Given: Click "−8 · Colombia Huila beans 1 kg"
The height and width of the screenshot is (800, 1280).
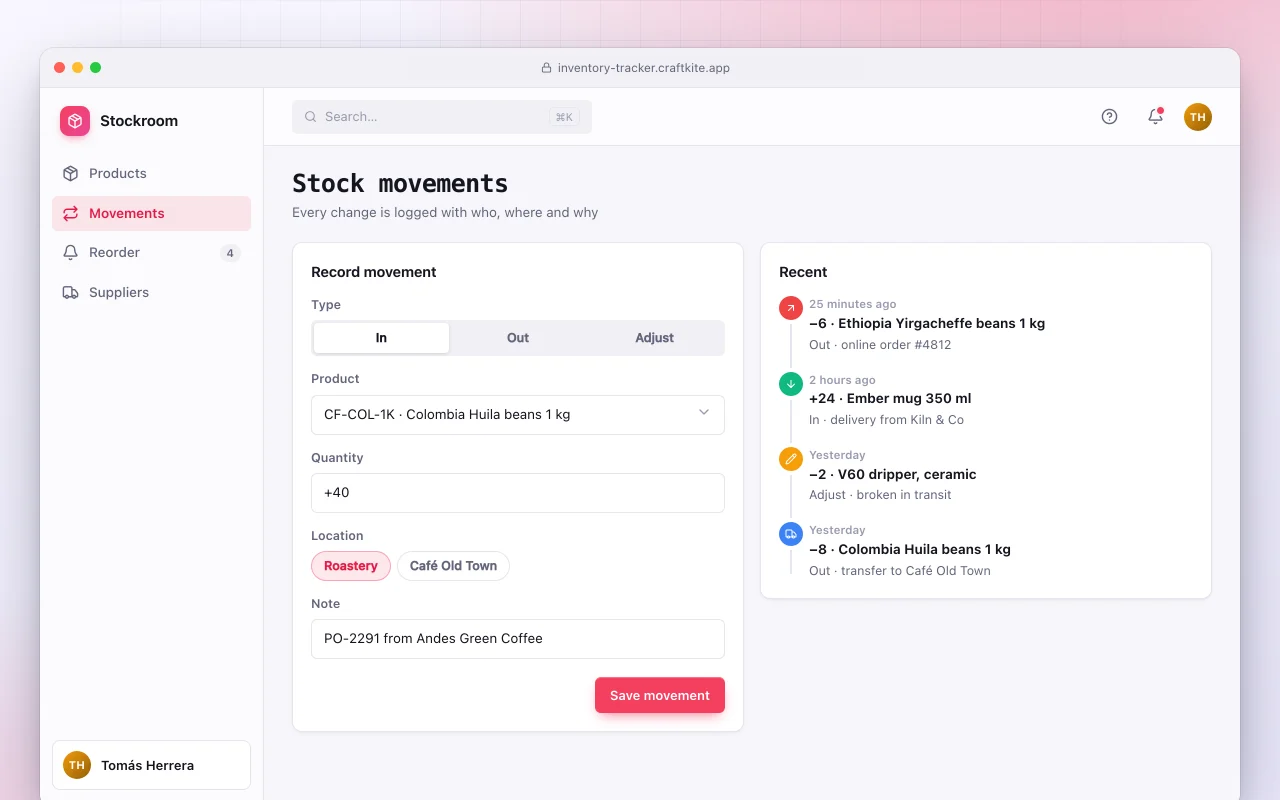Looking at the screenshot, I should pos(910,550).
